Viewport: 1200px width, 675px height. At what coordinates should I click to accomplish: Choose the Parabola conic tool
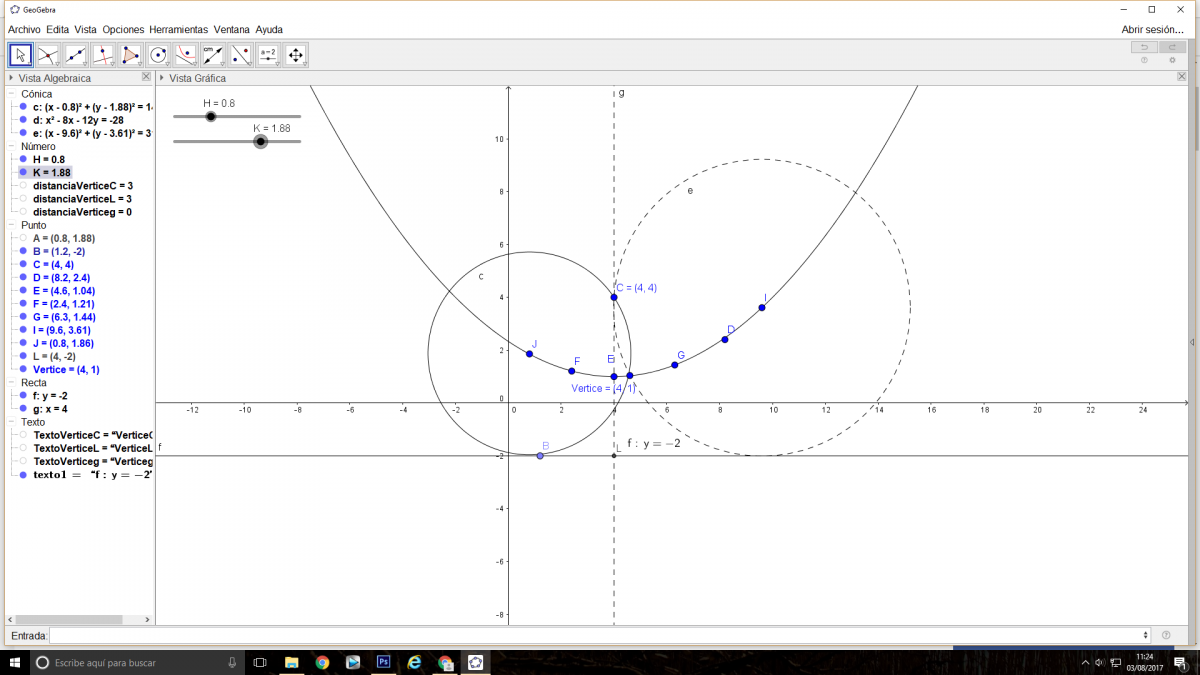pyautogui.click(x=186, y=55)
